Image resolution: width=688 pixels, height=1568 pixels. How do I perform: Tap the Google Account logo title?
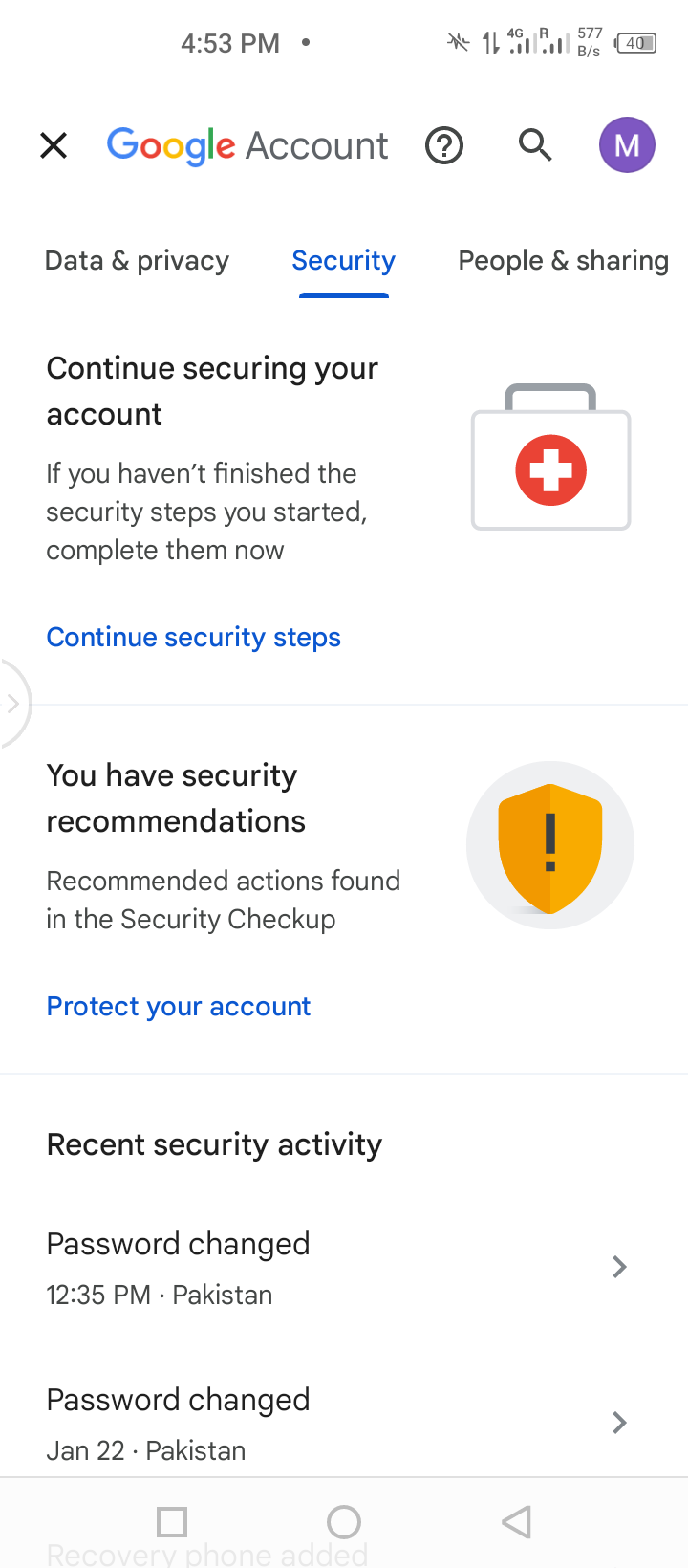click(x=247, y=145)
